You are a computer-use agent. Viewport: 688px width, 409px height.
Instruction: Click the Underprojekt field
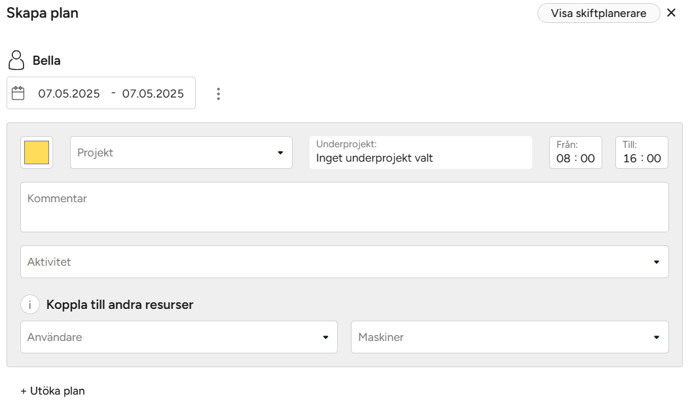pyautogui.click(x=420, y=152)
